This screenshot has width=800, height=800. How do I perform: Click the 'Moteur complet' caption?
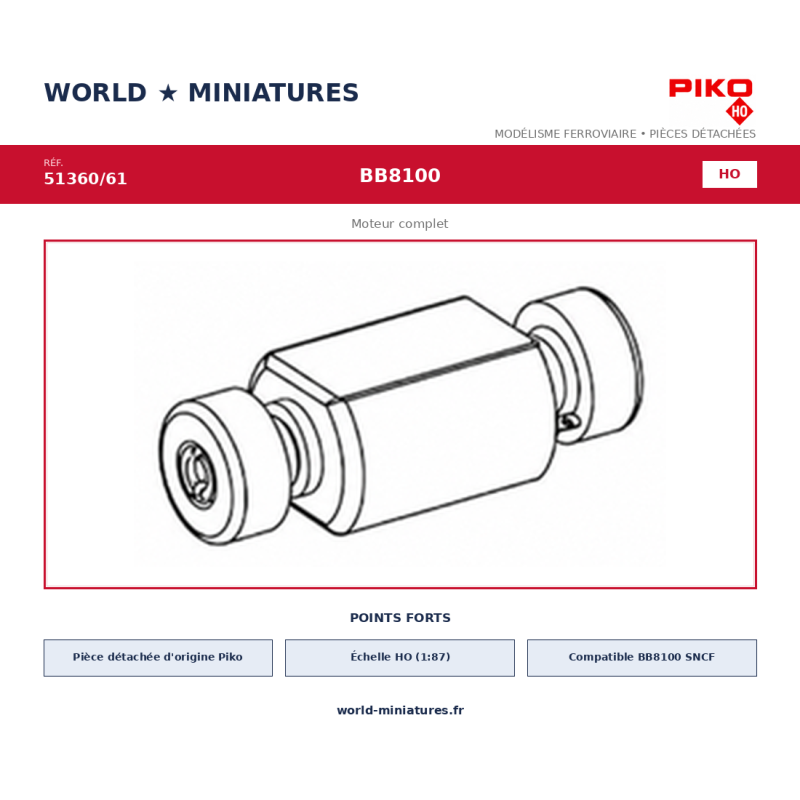[399, 223]
